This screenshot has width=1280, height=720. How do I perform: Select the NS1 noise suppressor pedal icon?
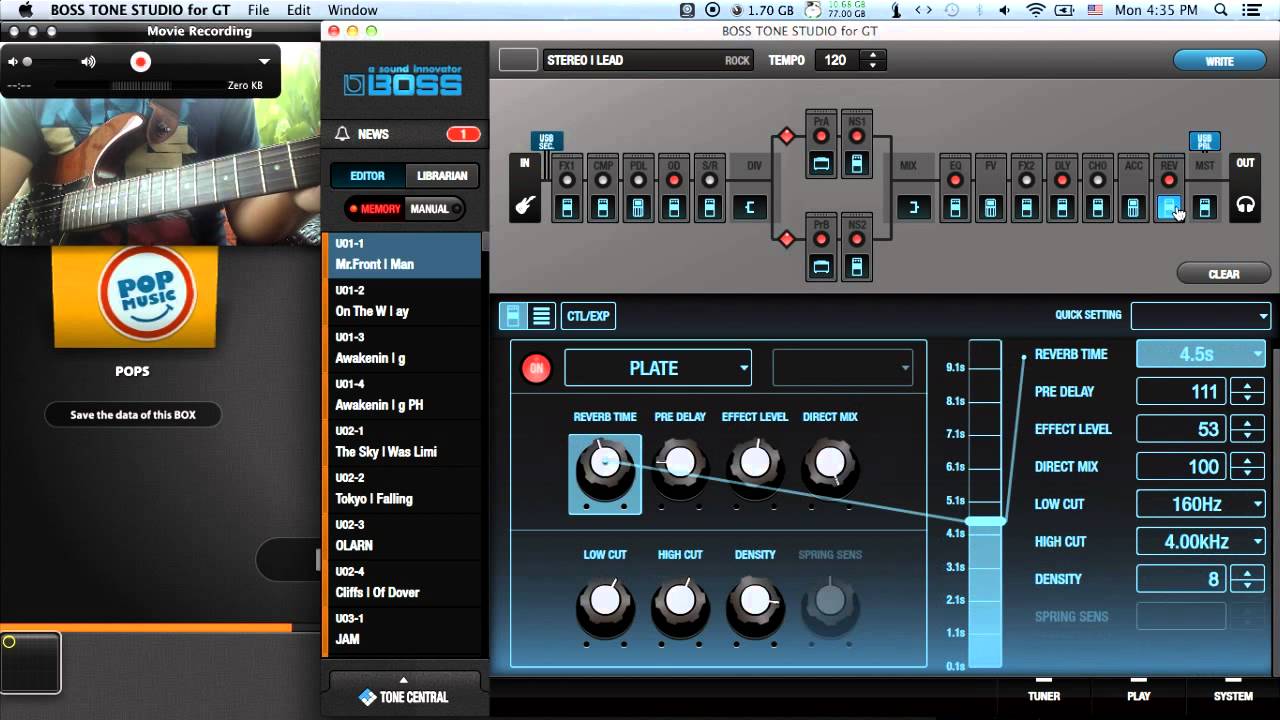pos(857,163)
